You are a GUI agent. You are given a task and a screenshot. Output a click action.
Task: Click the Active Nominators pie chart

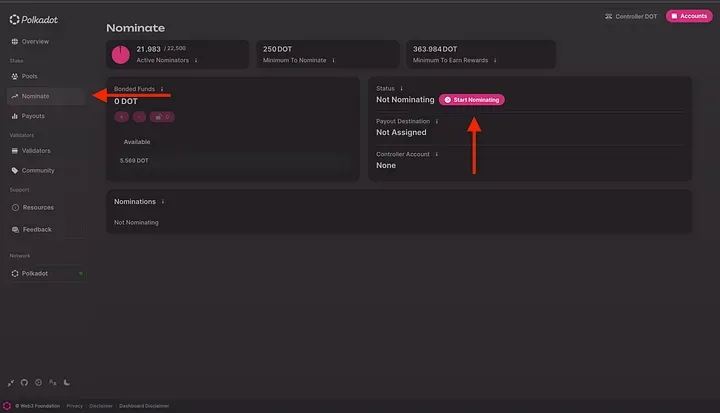point(121,55)
